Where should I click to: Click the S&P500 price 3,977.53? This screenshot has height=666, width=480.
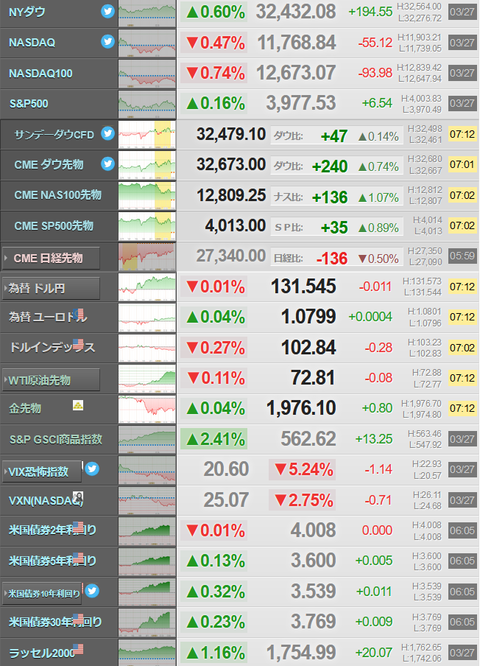tap(301, 103)
